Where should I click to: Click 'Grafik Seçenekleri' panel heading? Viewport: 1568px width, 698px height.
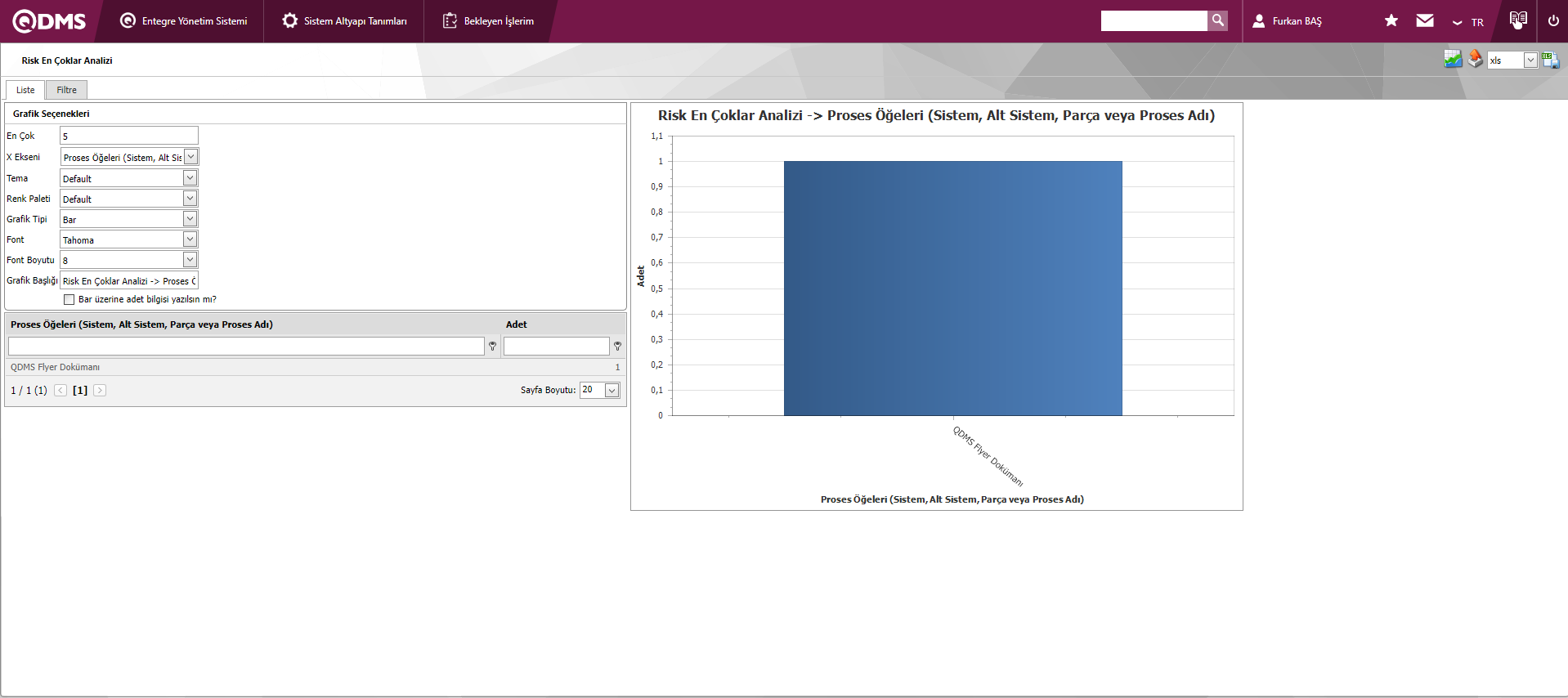(x=52, y=114)
